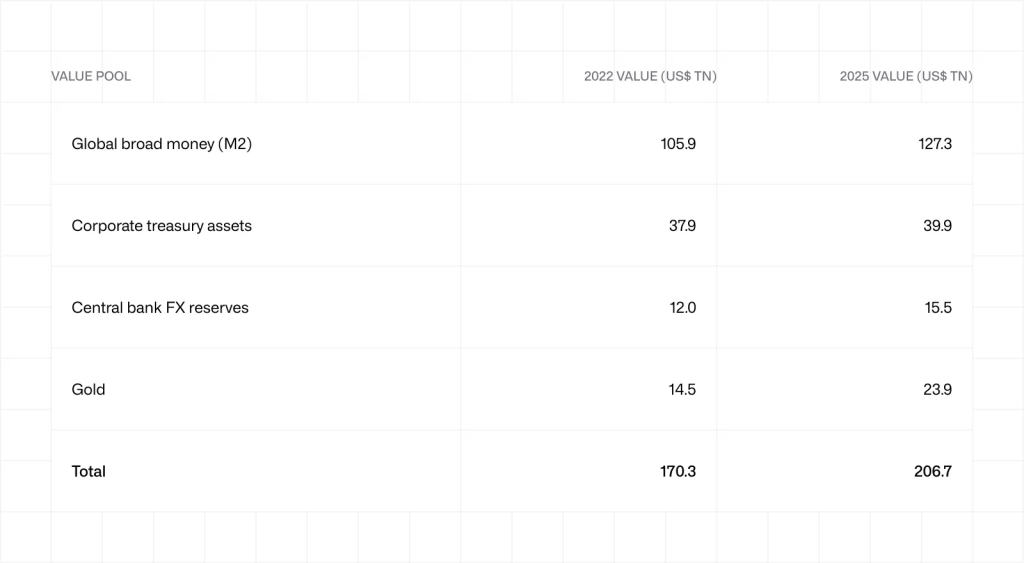
Task: Click the 23.9 gold value
Action: [x=937, y=390]
